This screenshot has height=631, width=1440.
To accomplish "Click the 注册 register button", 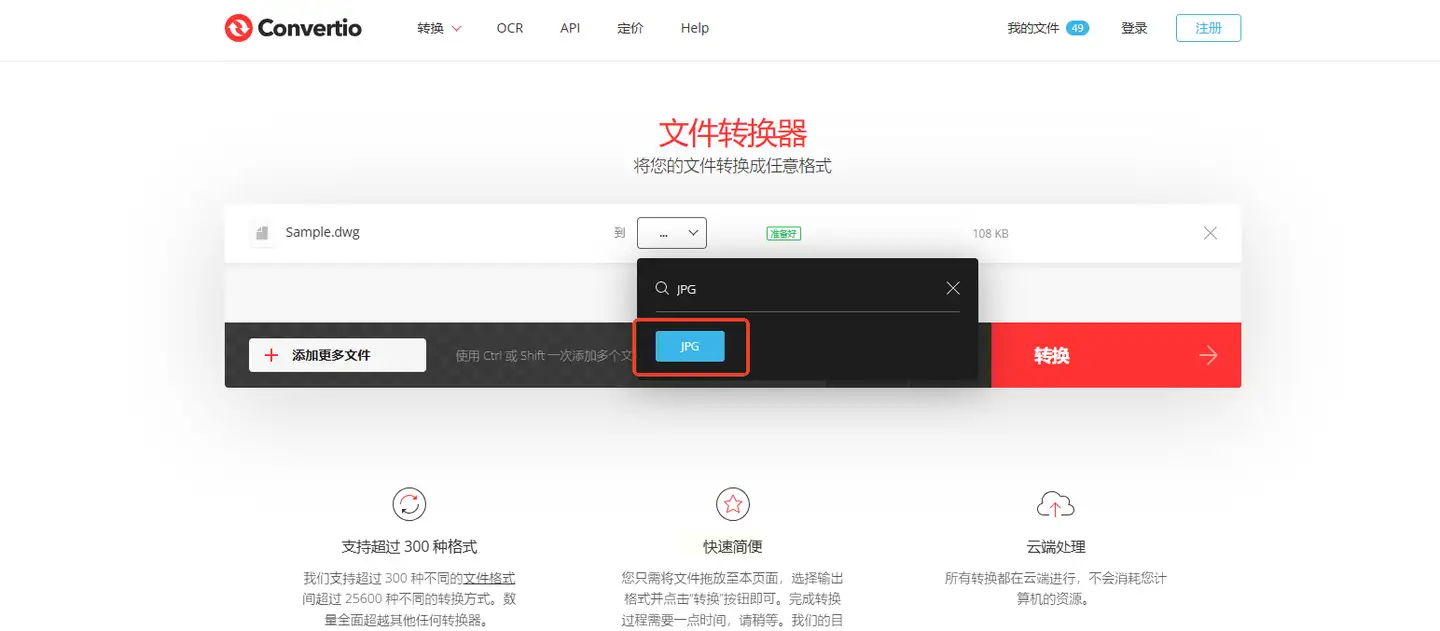I will 1208,28.
